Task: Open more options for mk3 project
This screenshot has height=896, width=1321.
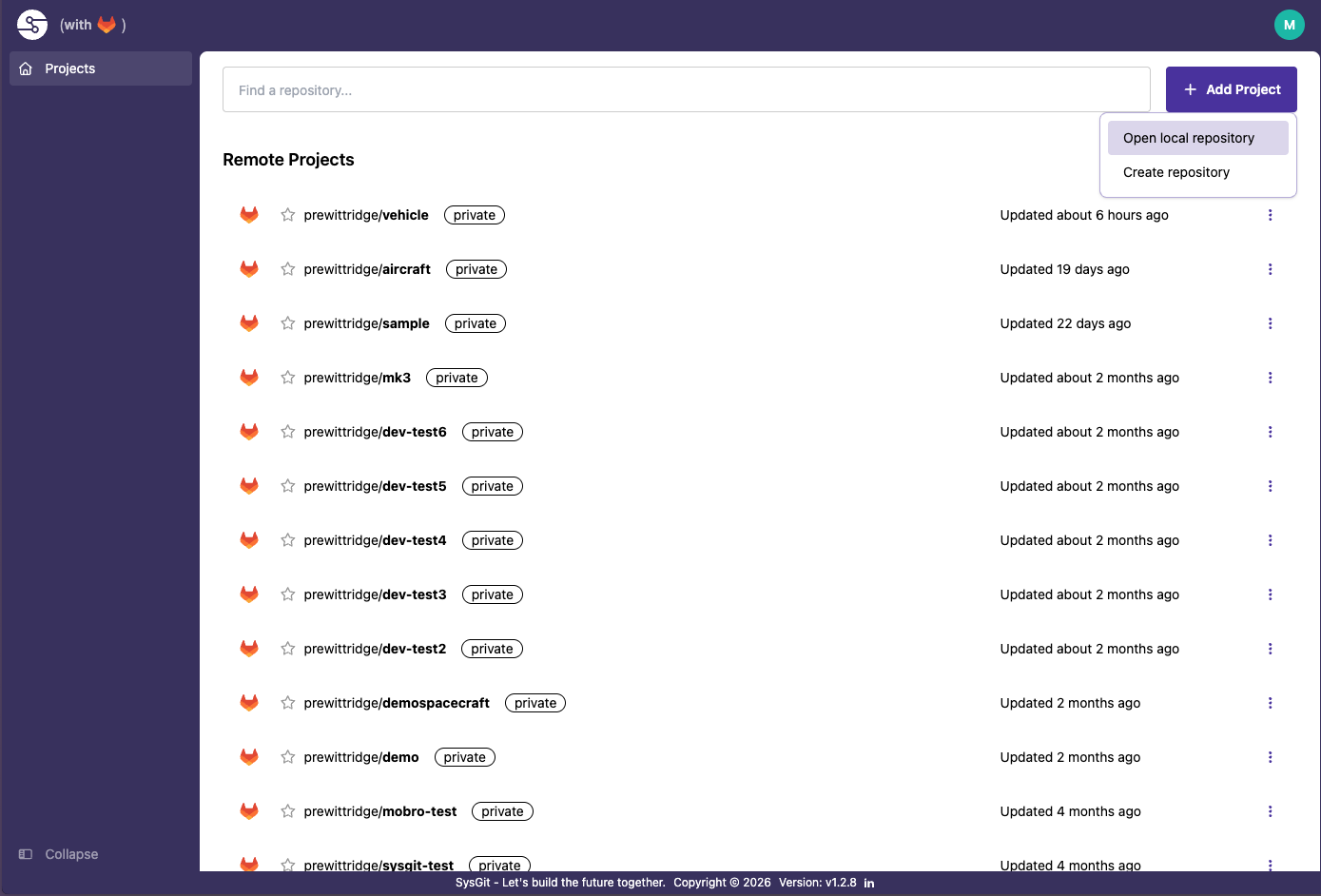Action: coord(1270,378)
